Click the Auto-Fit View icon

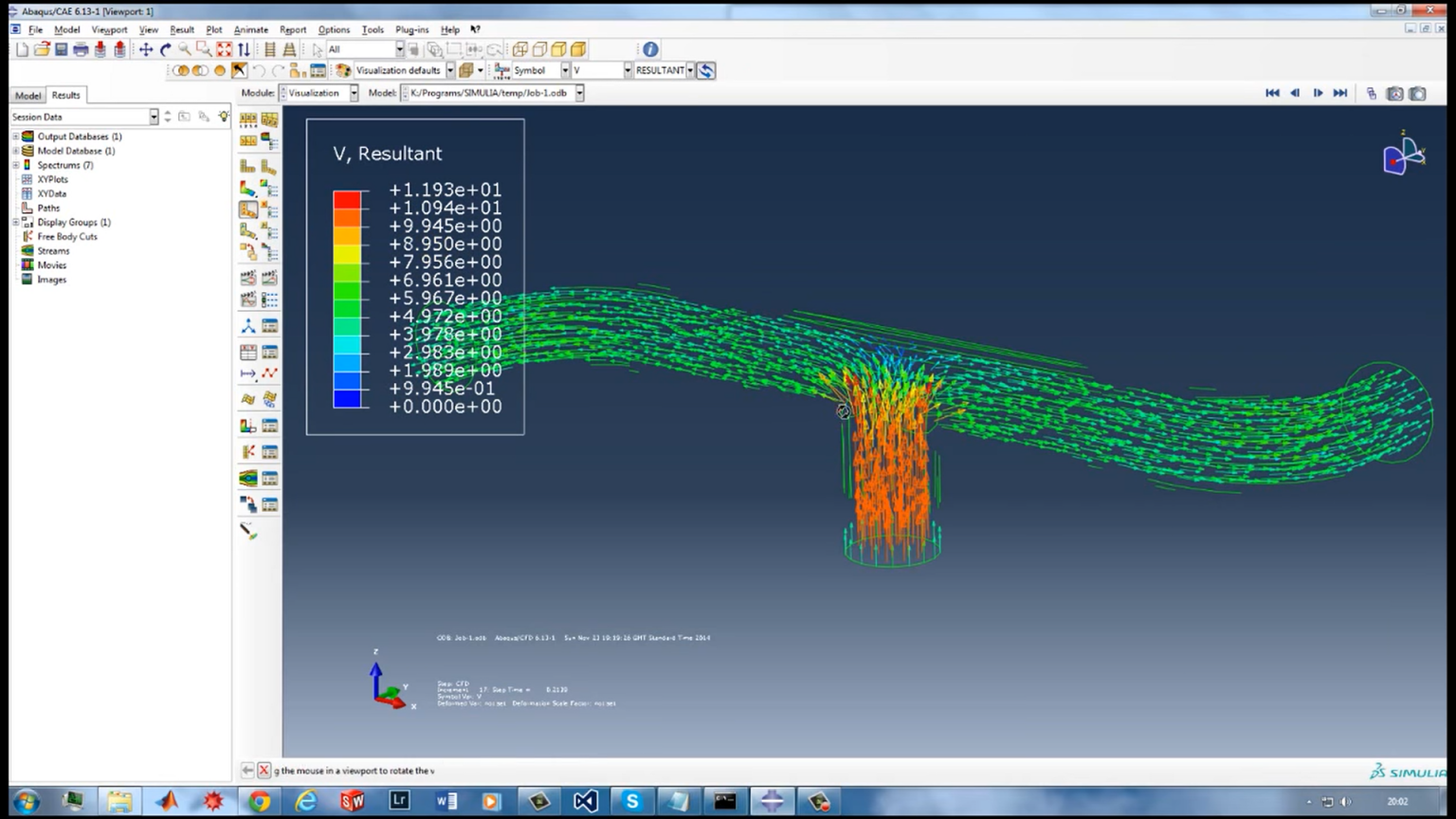point(224,49)
